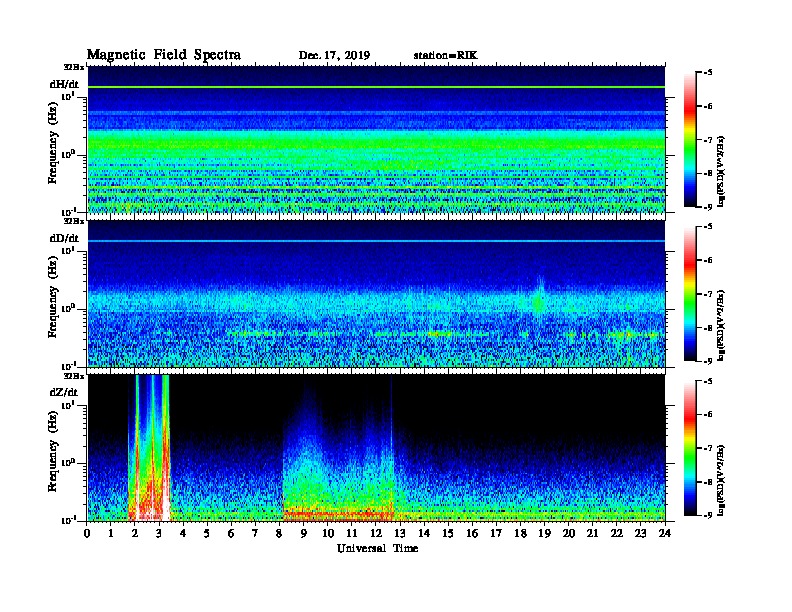Click hour 23 on the time axis
Image resolution: width=792 pixels, height=612 pixels.
tap(640, 533)
